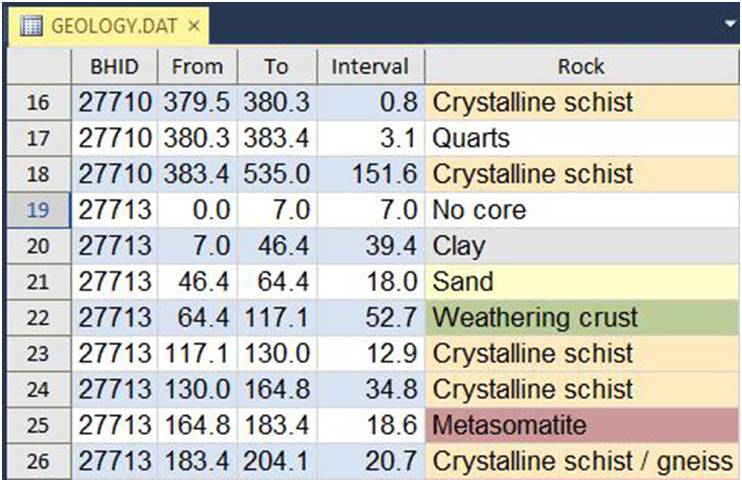Click the Crystalline schist / gneiss cell
This screenshot has height=482, width=742.
[582, 461]
